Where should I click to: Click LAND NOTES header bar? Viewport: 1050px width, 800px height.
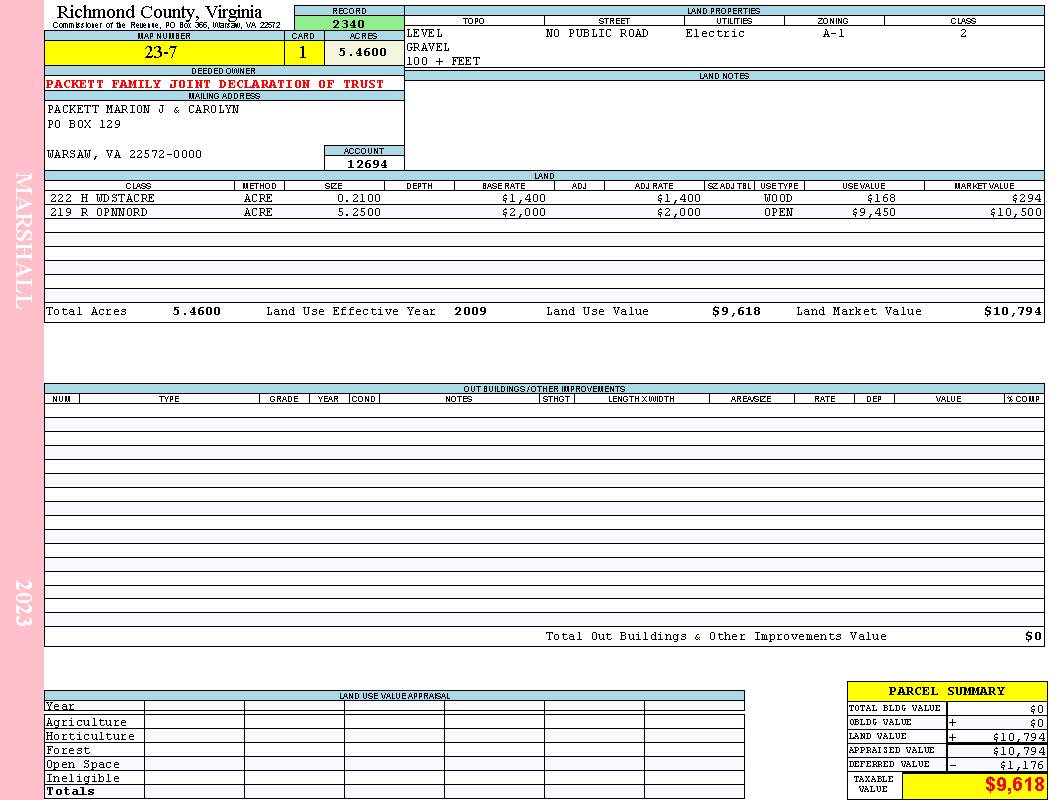(x=724, y=76)
